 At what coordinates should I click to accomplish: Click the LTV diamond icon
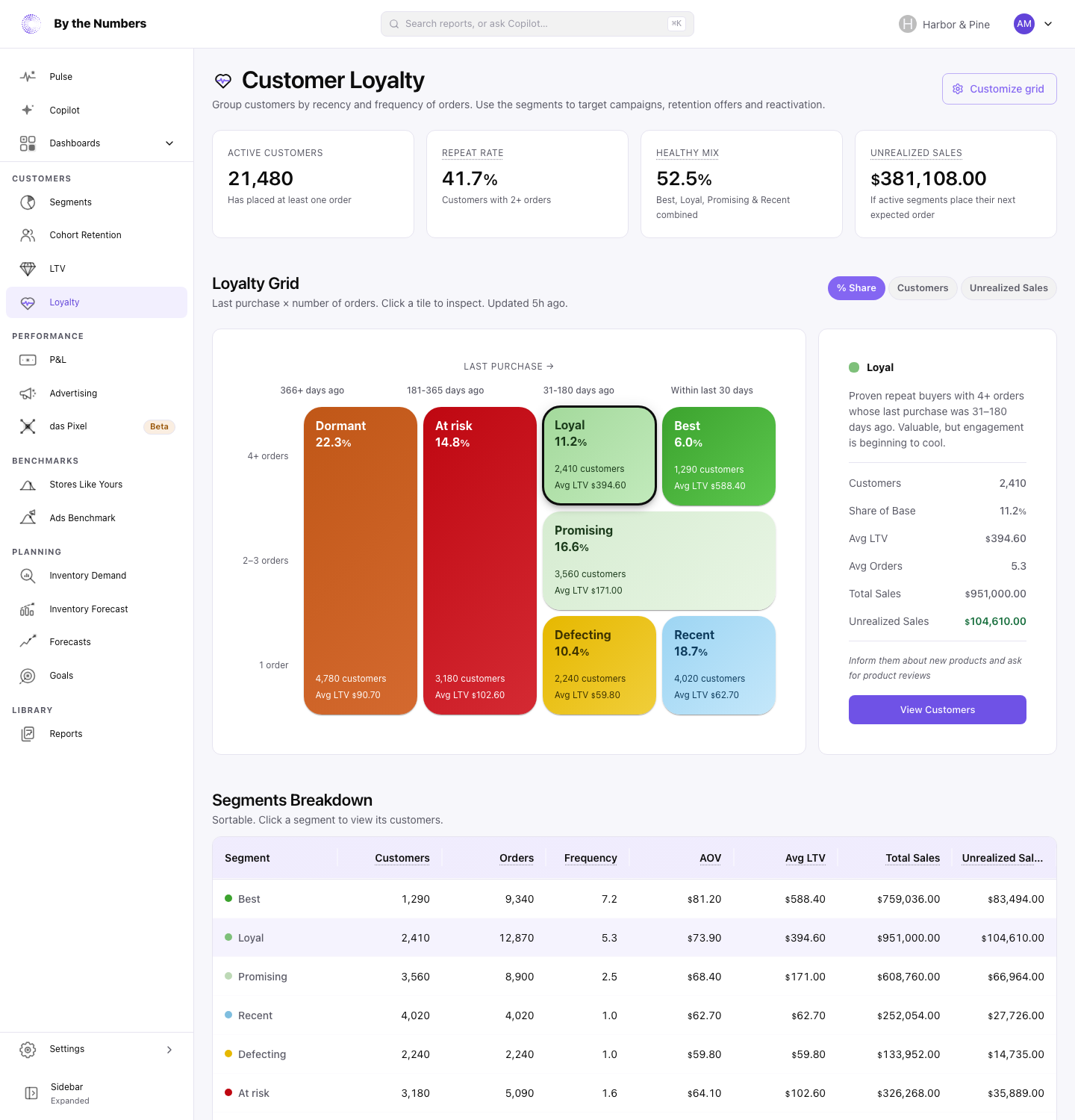click(x=28, y=269)
